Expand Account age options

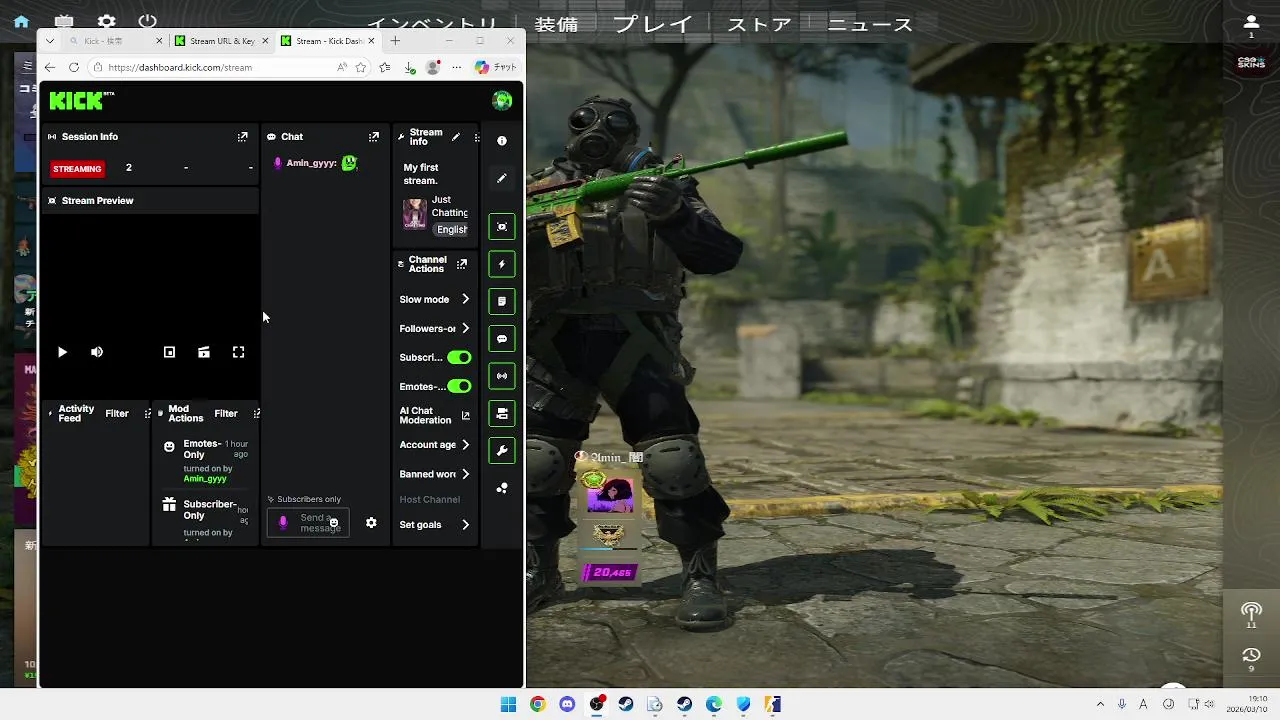point(434,445)
